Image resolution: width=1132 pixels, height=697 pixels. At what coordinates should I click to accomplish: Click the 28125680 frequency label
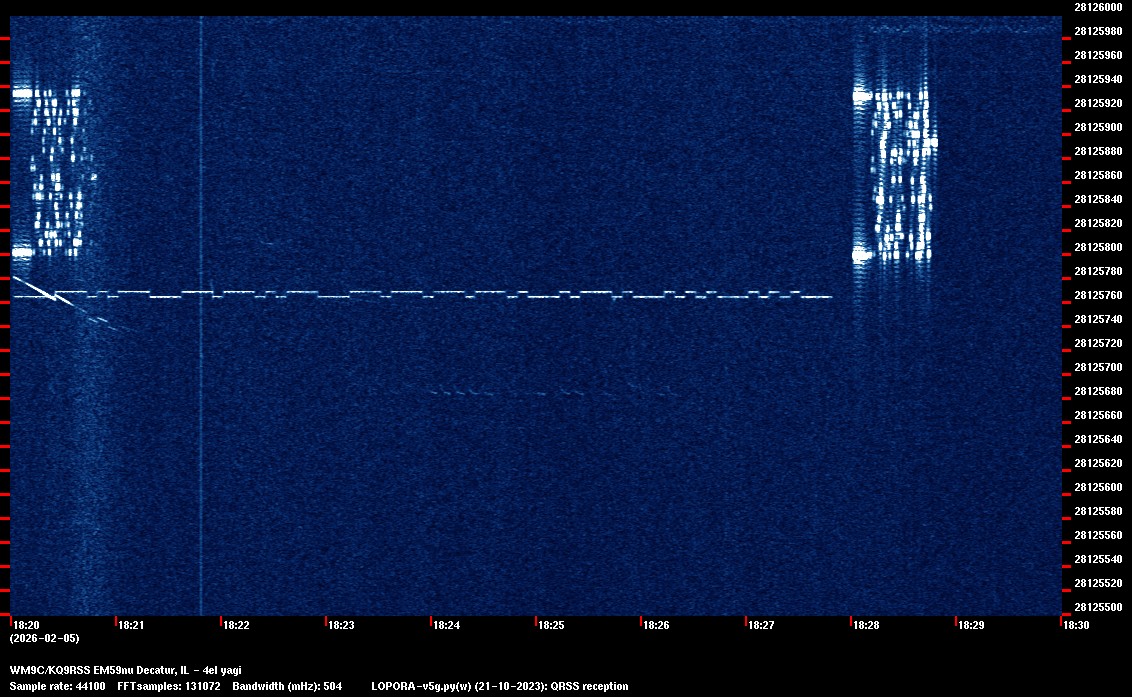click(1097, 391)
